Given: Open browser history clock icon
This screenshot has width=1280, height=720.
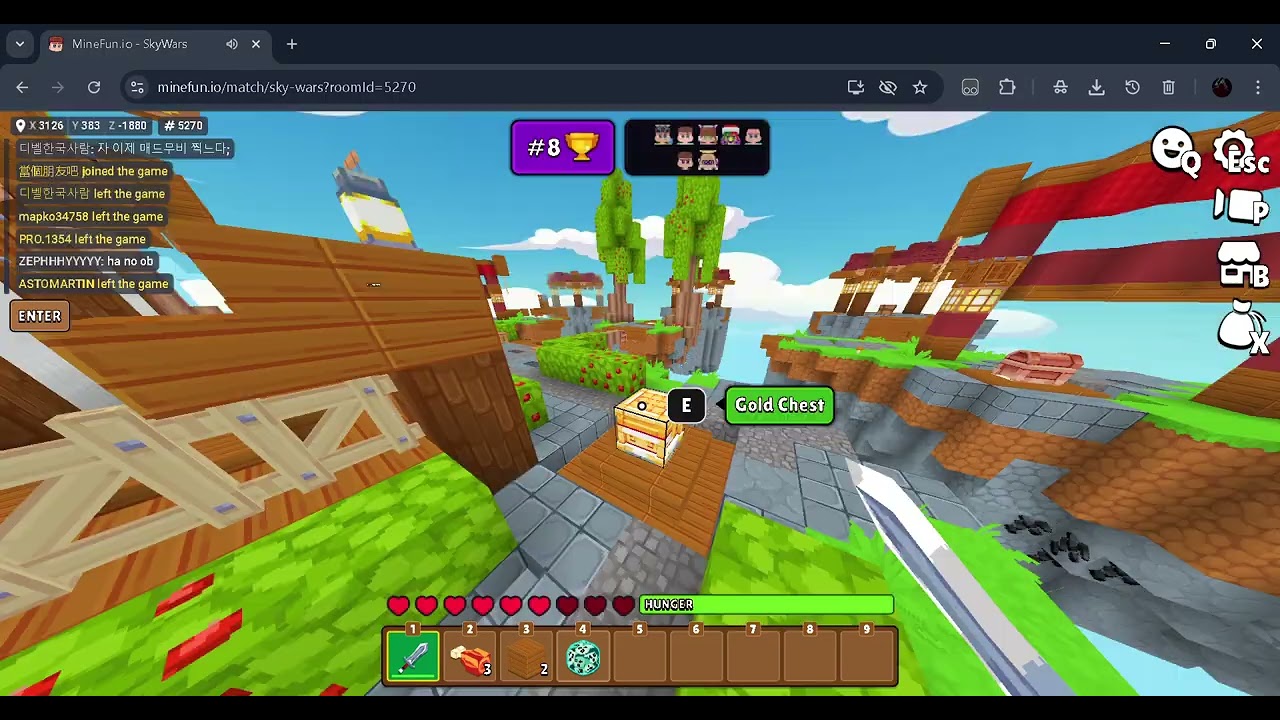Looking at the screenshot, I should pyautogui.click(x=1133, y=87).
